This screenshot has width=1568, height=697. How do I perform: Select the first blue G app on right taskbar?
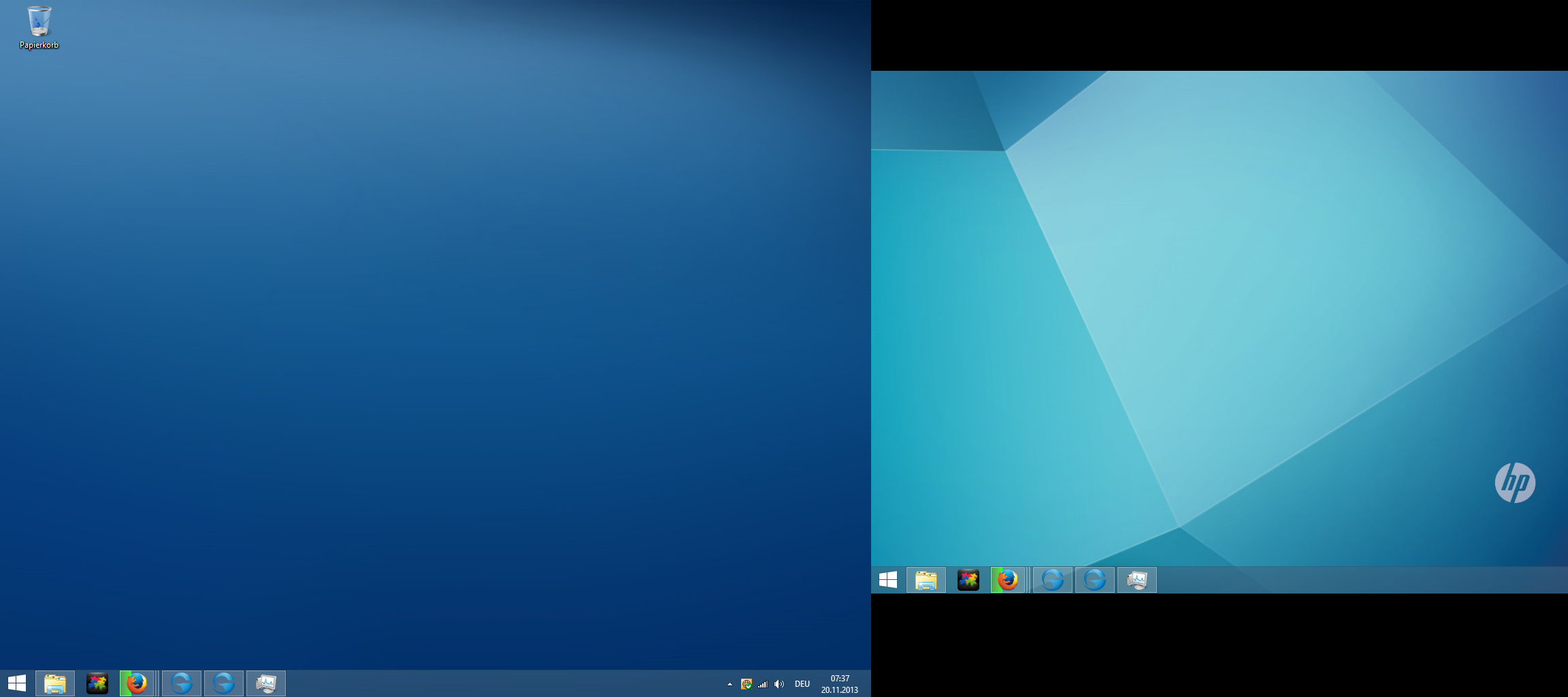(x=1053, y=580)
